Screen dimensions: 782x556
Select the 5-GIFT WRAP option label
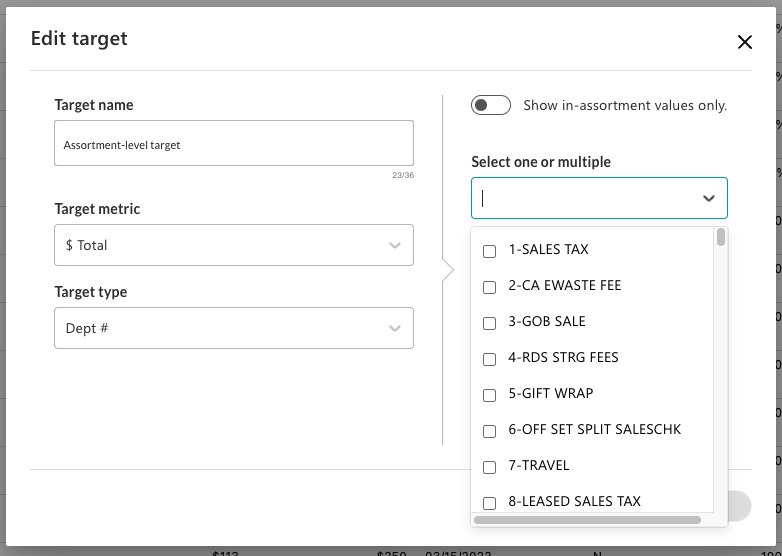[x=551, y=393]
